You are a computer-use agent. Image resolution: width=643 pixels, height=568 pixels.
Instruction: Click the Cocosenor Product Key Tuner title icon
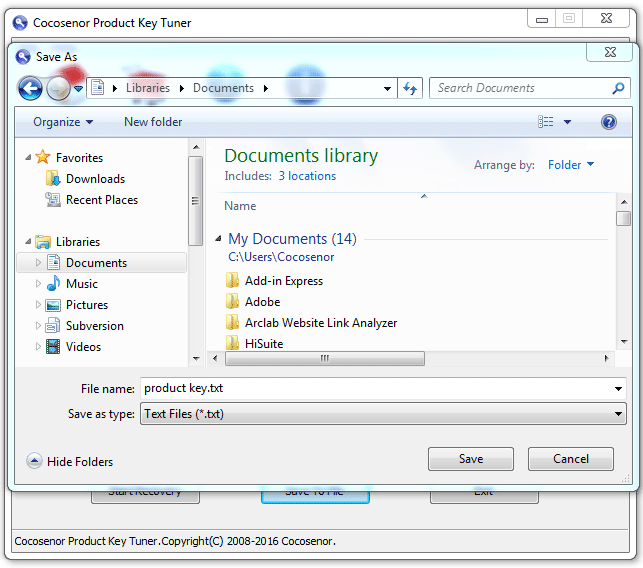pos(20,23)
